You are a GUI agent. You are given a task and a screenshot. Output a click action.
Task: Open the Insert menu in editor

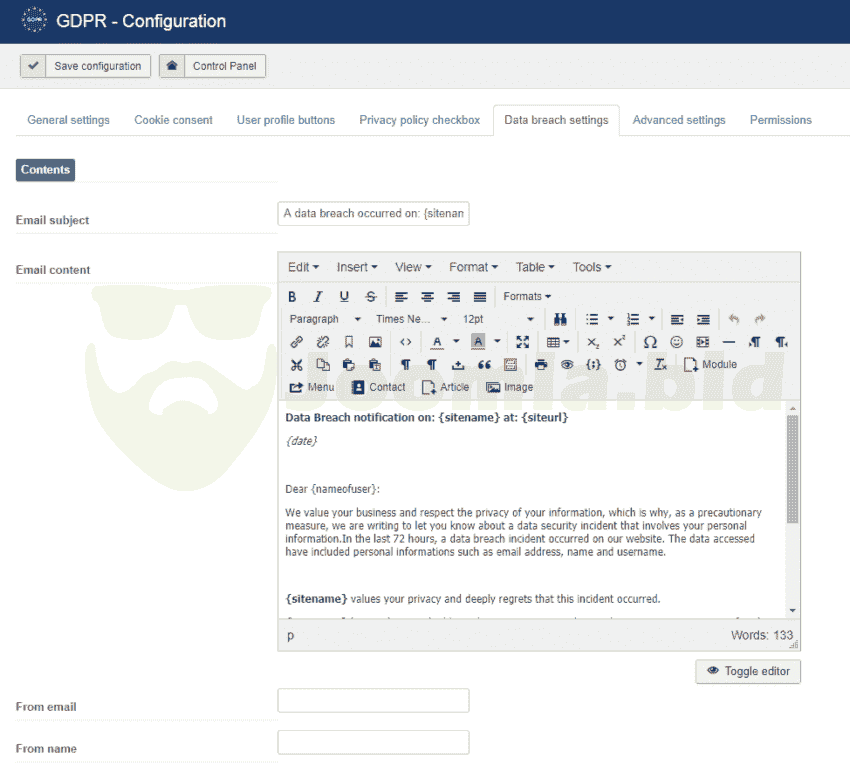[x=357, y=267]
